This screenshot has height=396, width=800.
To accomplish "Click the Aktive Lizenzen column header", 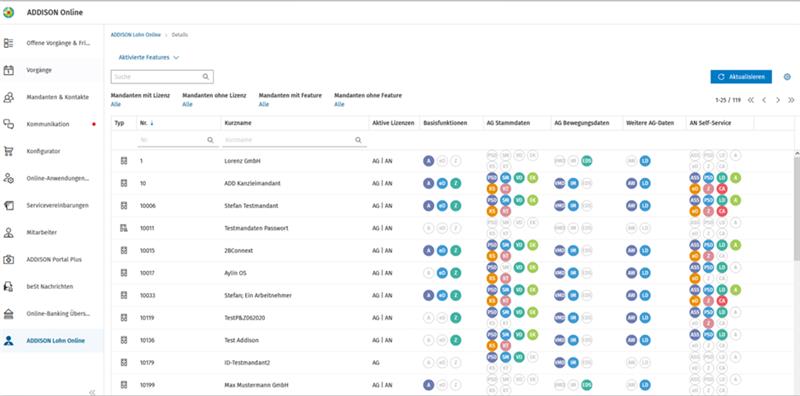I will (393, 123).
